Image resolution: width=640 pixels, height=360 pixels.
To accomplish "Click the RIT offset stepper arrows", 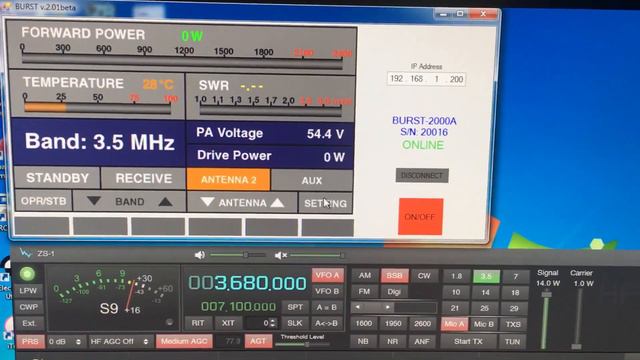I will [273, 323].
